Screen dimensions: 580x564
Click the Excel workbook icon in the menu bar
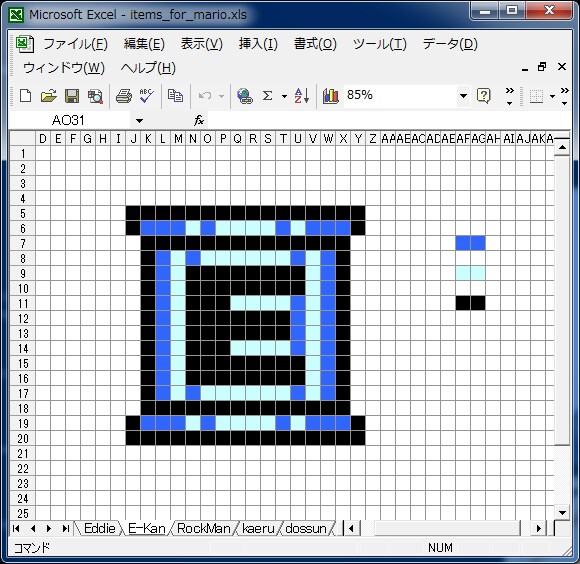pos(25,44)
